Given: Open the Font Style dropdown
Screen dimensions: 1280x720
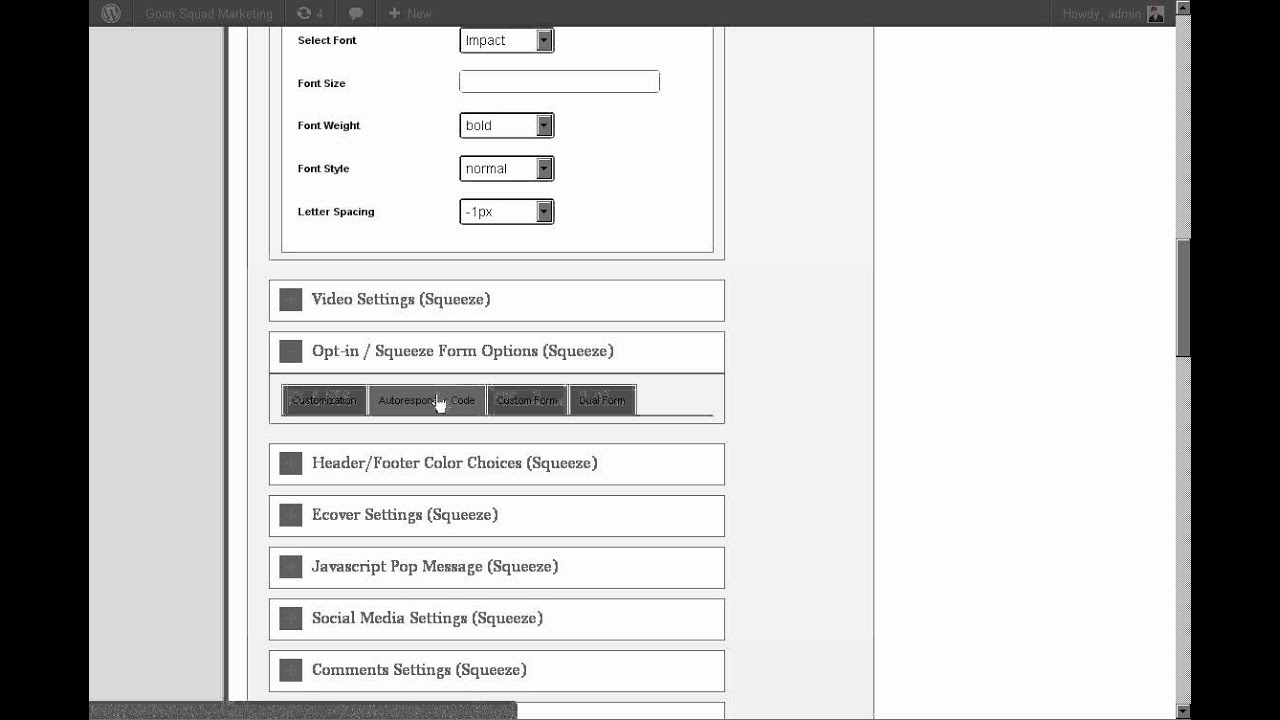Looking at the screenshot, I should tap(506, 168).
